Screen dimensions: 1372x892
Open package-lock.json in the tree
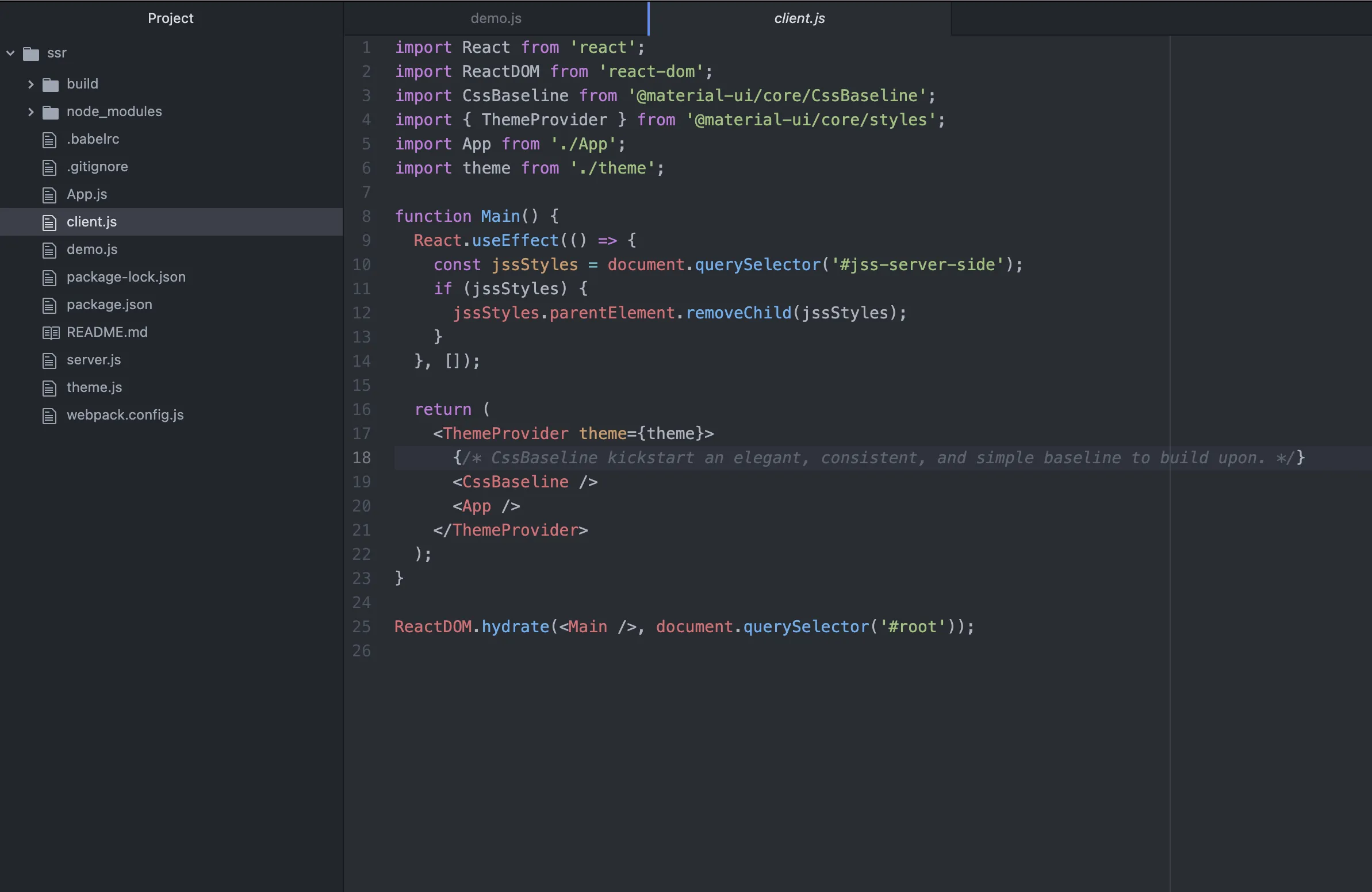point(126,277)
